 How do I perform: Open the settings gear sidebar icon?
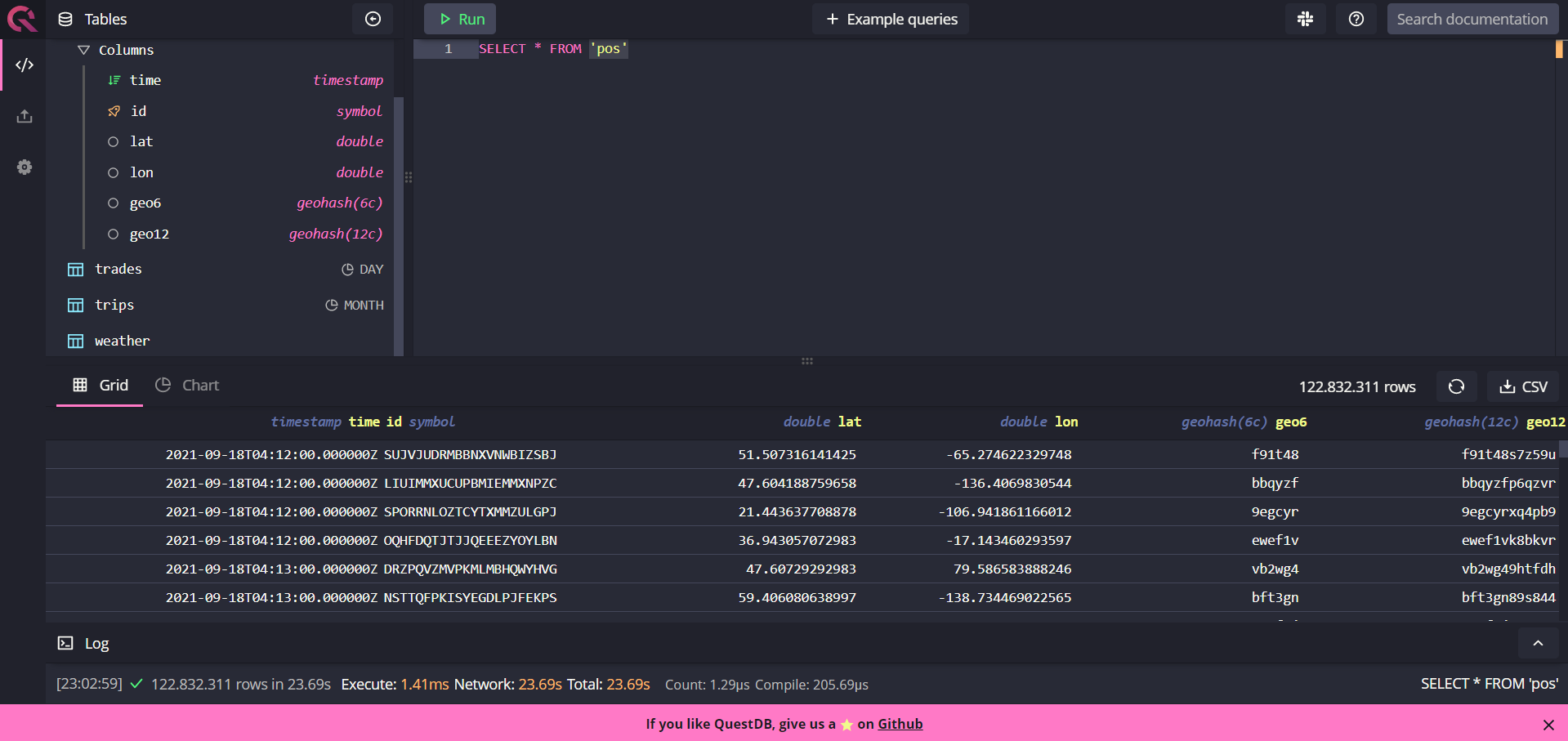25,167
